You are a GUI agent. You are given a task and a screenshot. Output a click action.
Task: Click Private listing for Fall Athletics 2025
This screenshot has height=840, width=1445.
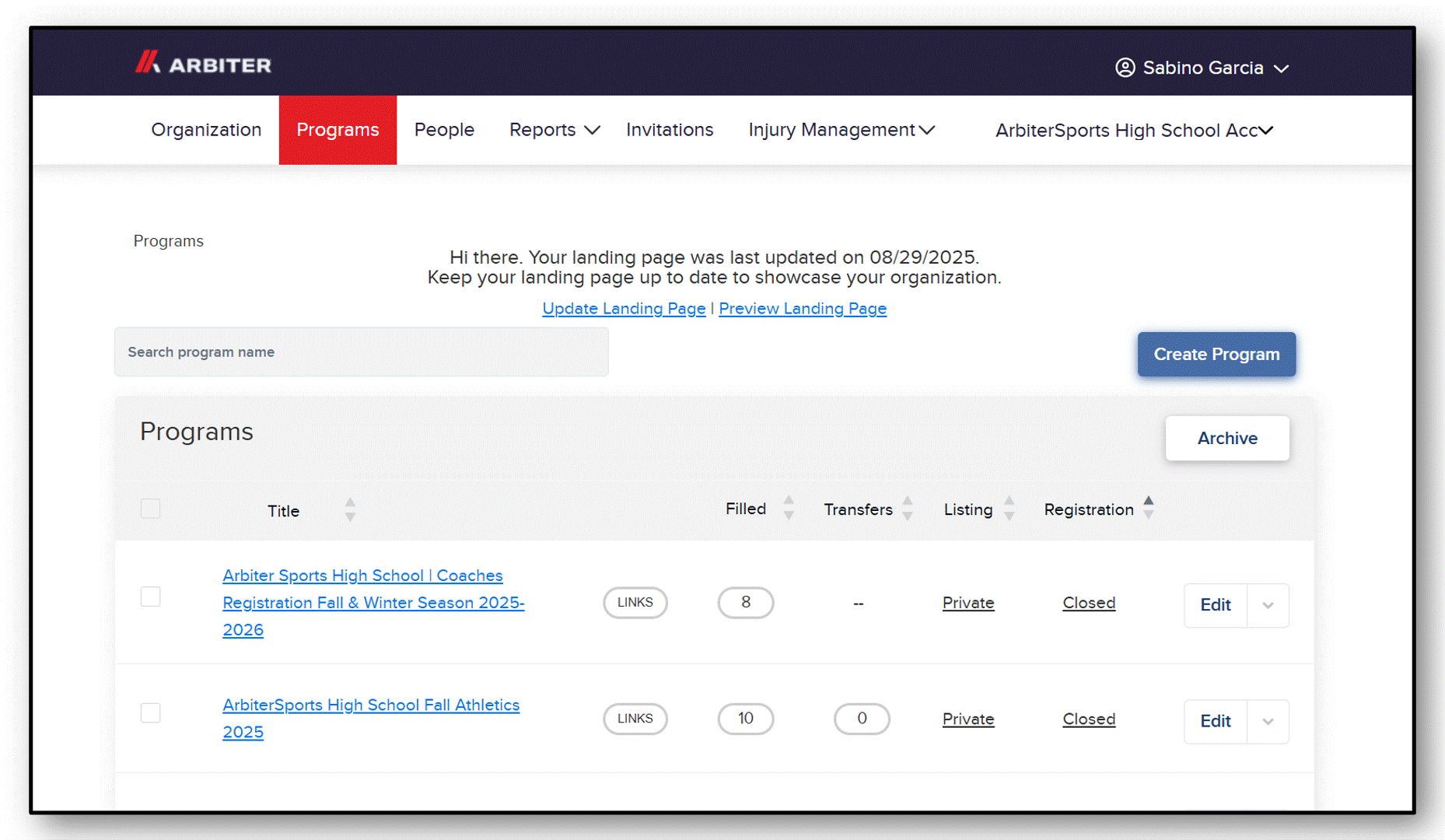point(968,719)
